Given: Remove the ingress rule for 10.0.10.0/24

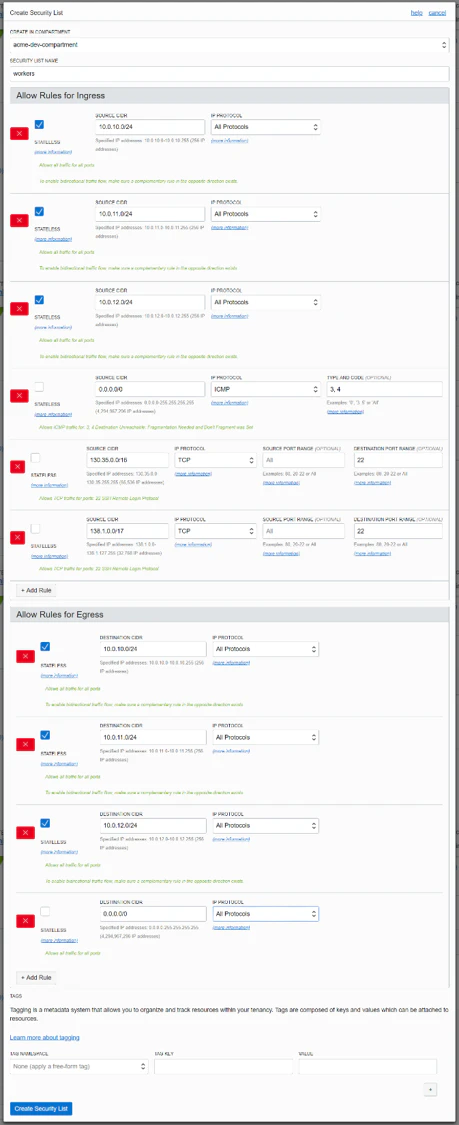Looking at the screenshot, I should pyautogui.click(x=19, y=133).
